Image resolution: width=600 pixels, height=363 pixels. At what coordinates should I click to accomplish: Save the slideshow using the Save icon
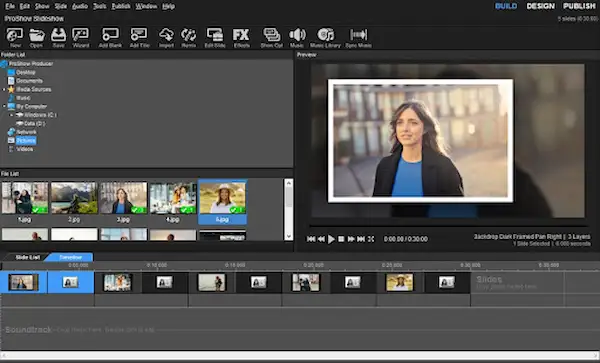58,38
